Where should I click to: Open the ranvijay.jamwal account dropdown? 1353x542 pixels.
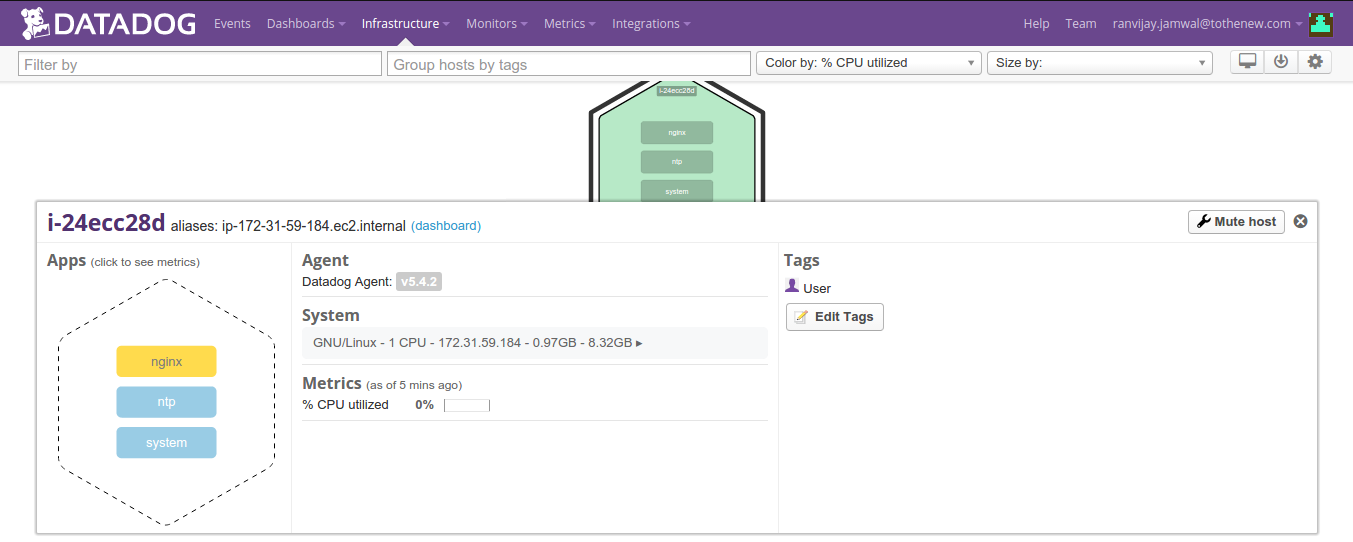1208,23
